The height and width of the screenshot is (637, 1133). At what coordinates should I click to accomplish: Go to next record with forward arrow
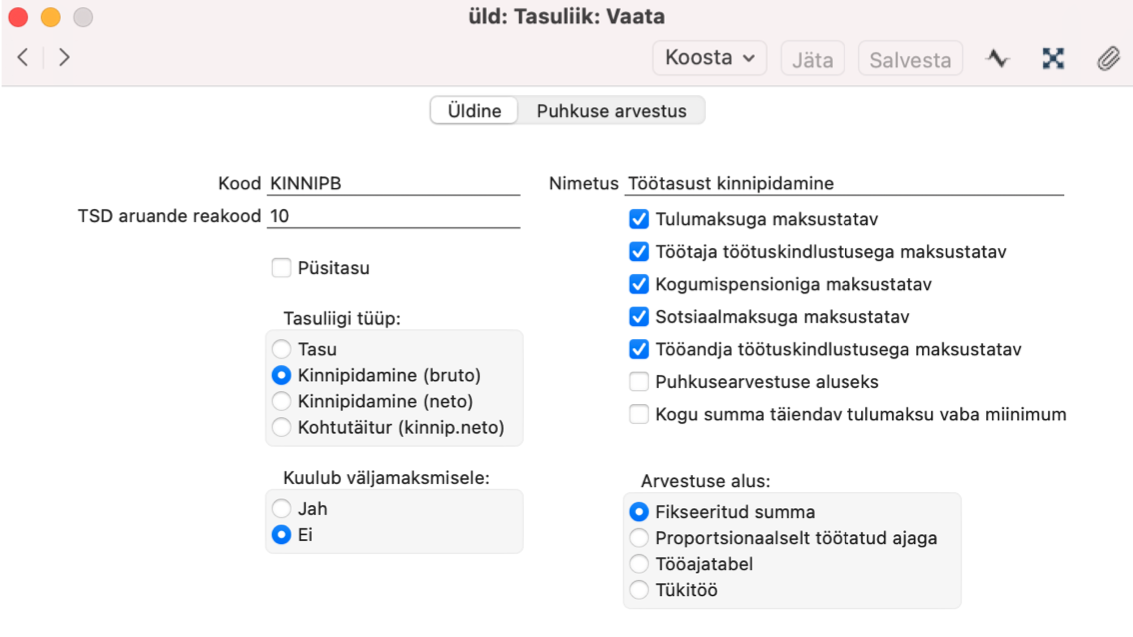[64, 57]
